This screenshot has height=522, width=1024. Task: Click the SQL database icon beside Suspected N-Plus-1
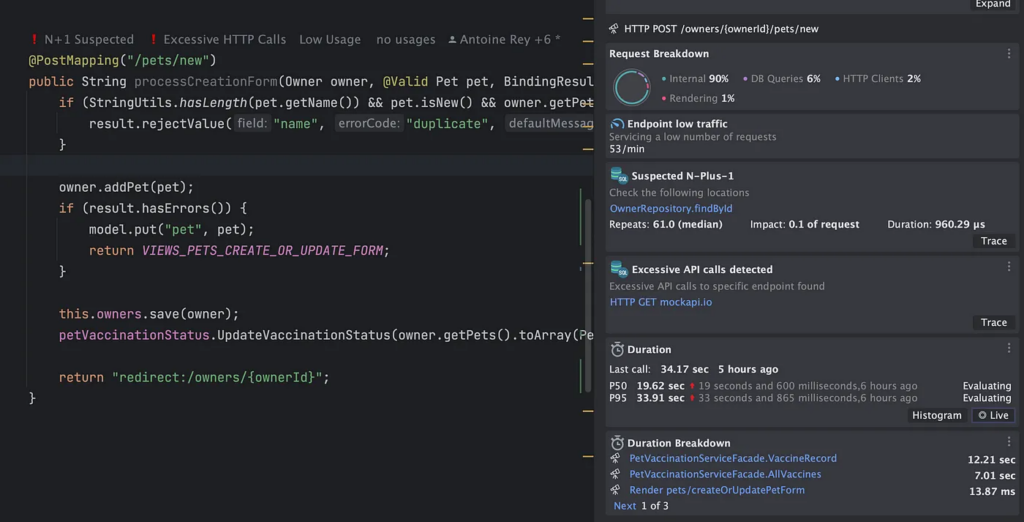[618, 175]
